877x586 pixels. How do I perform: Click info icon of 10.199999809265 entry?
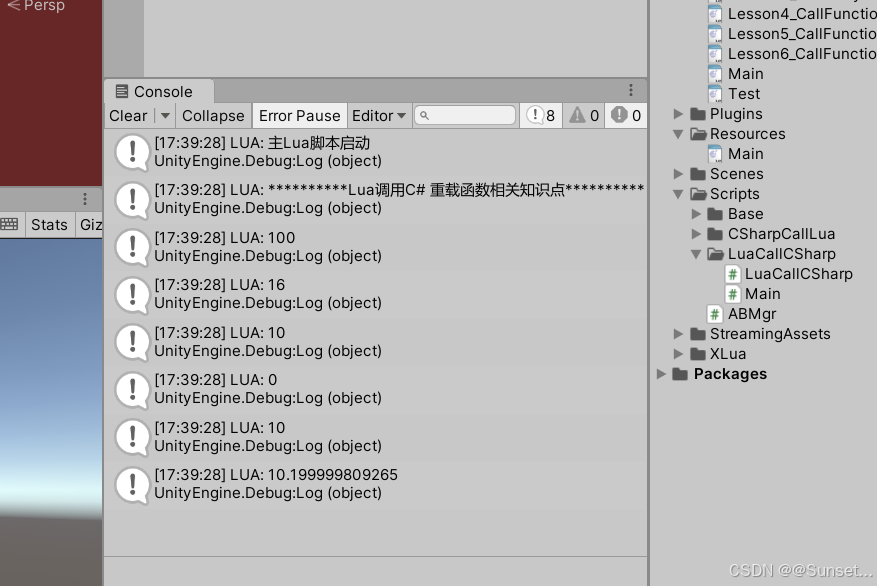pyautogui.click(x=133, y=485)
